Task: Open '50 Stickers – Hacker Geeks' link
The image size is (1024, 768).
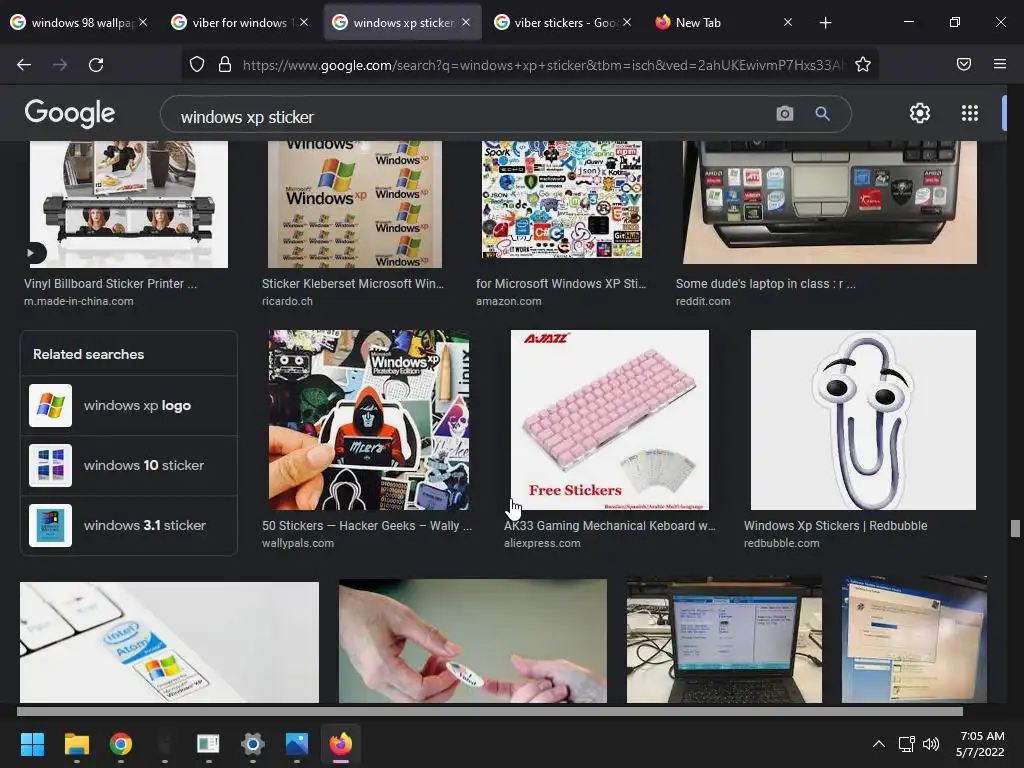Action: [367, 526]
